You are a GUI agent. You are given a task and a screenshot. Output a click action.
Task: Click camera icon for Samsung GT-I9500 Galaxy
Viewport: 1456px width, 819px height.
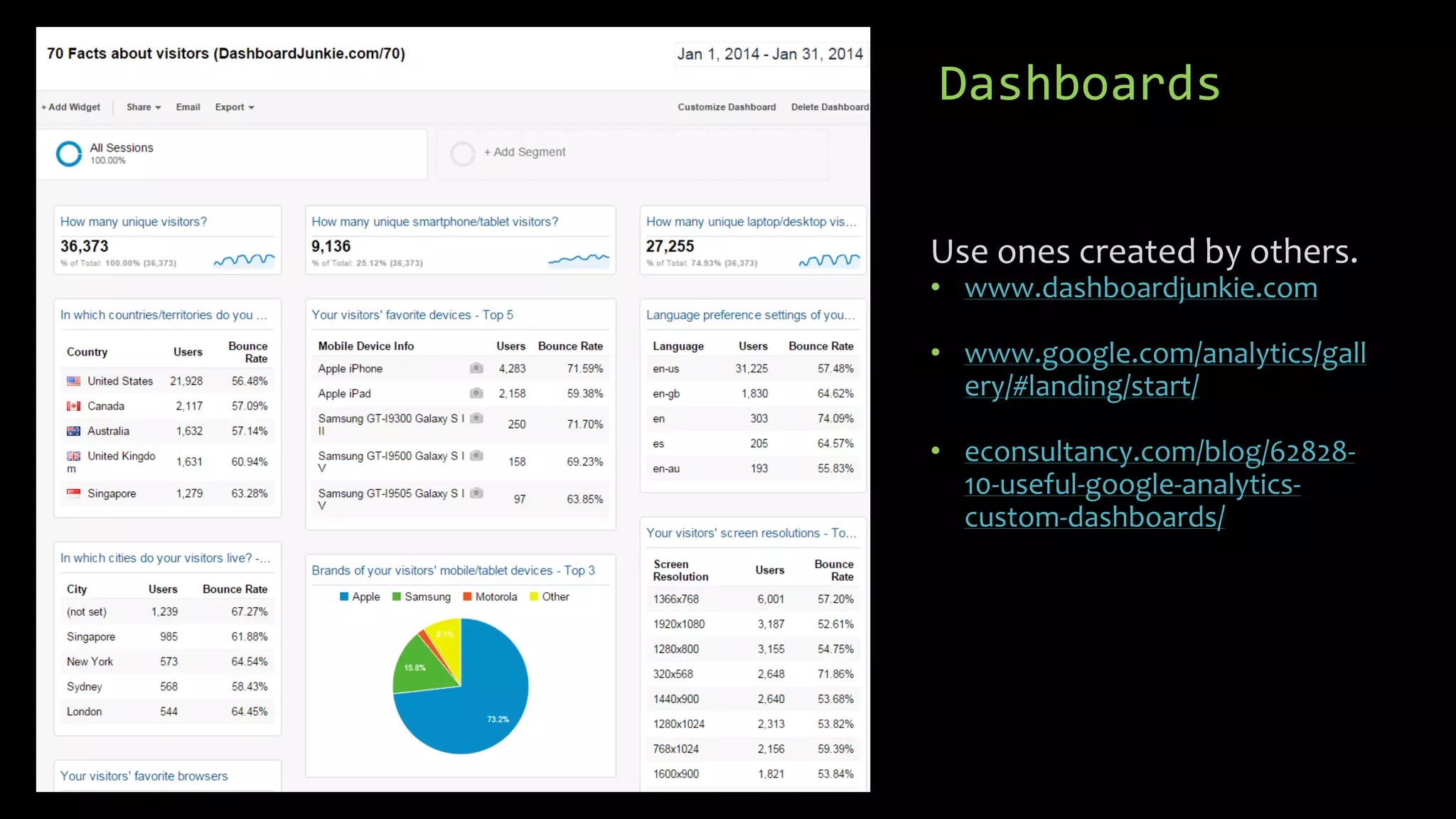(x=476, y=456)
